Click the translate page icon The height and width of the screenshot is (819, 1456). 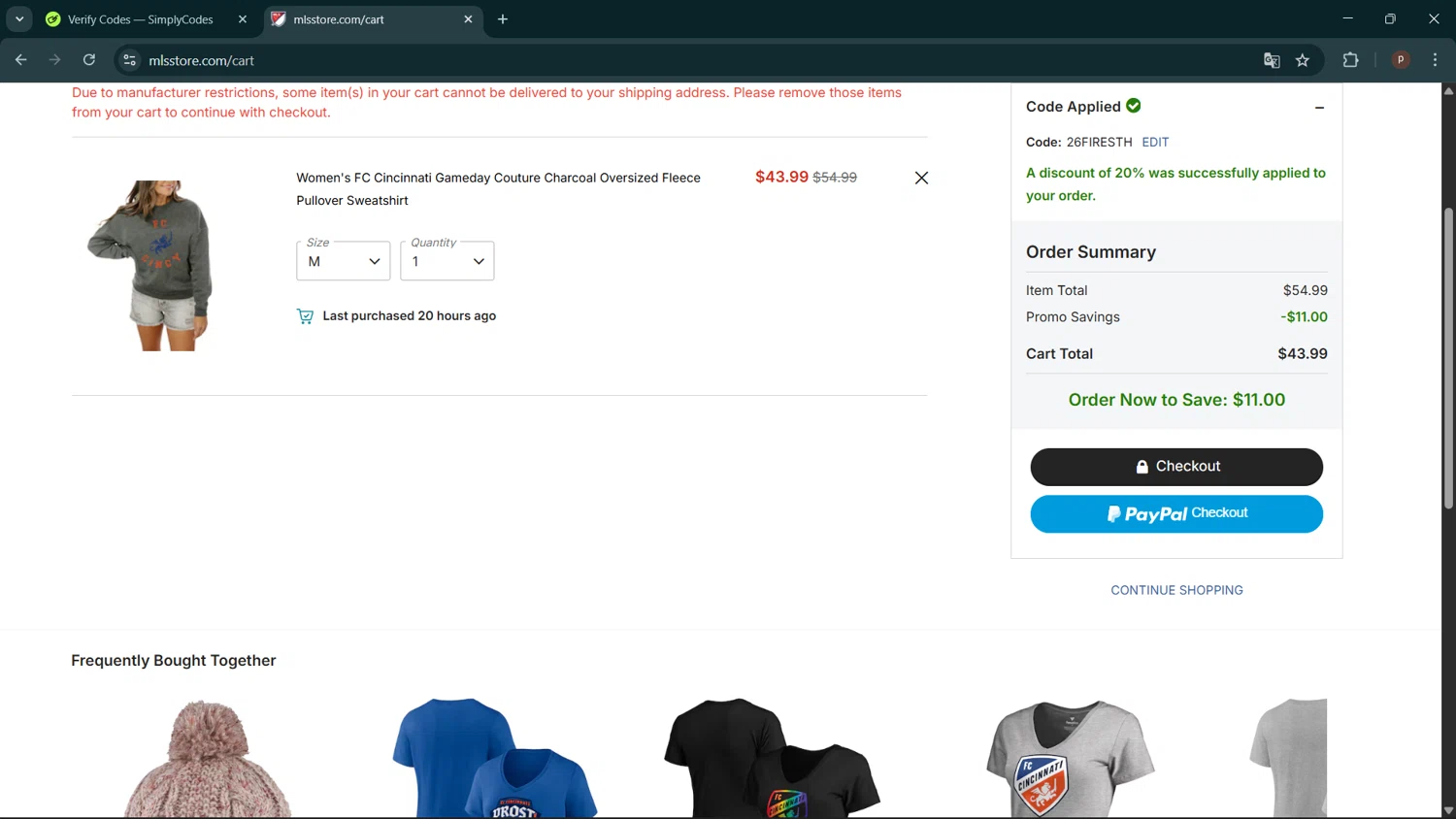coord(1272,60)
